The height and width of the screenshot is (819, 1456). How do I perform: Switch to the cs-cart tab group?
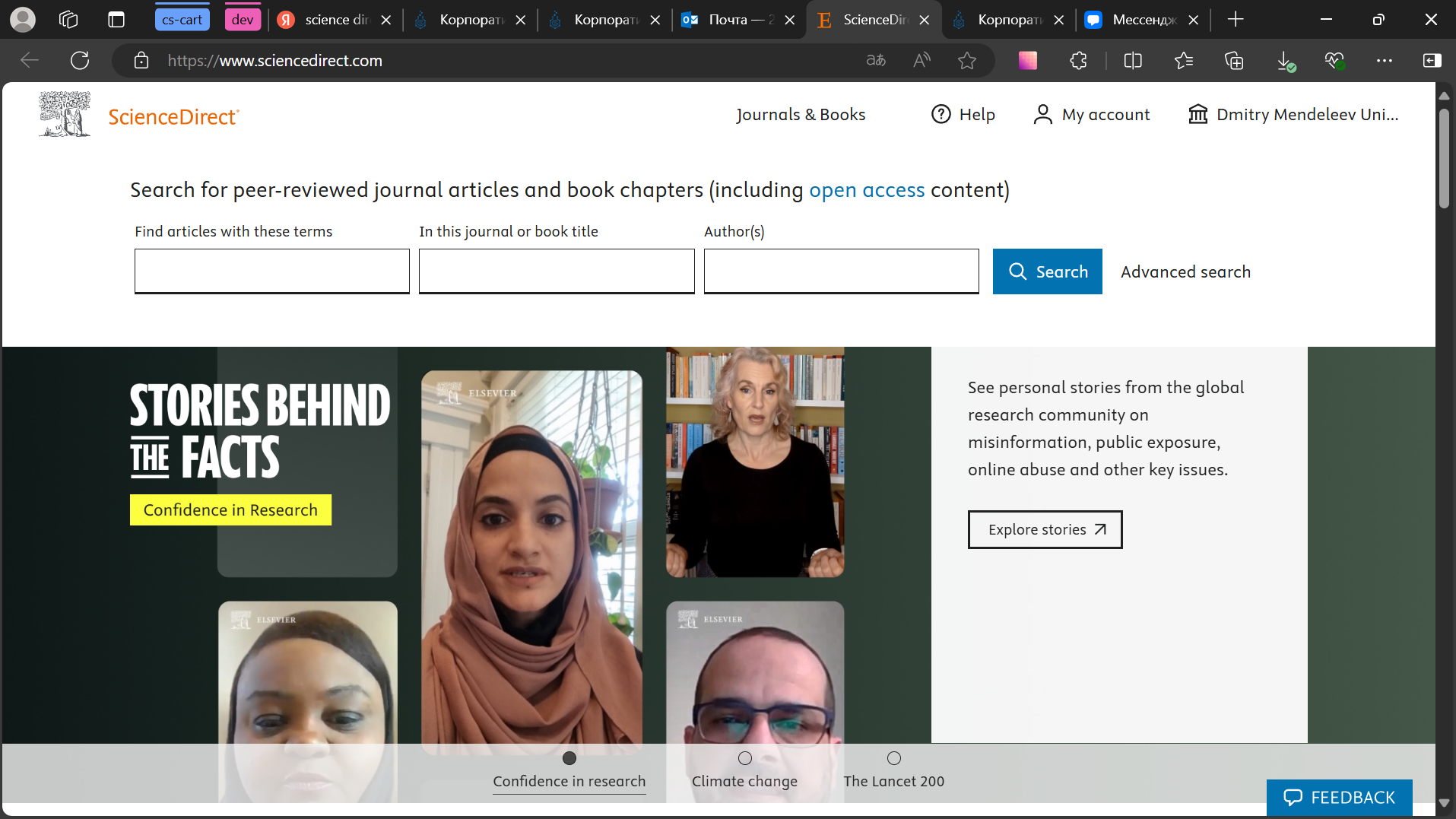tap(182, 20)
